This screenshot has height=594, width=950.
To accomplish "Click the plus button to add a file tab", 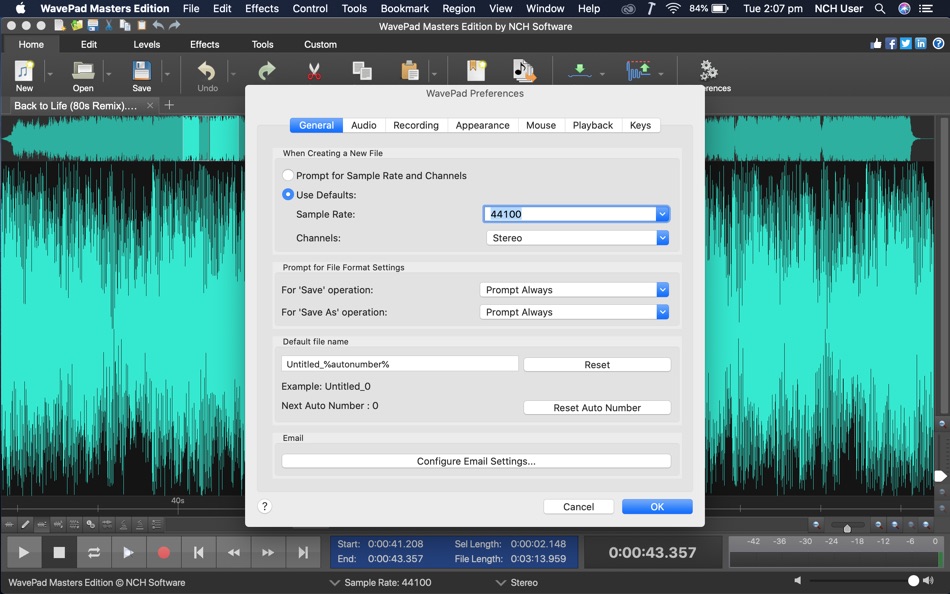I will (169, 105).
